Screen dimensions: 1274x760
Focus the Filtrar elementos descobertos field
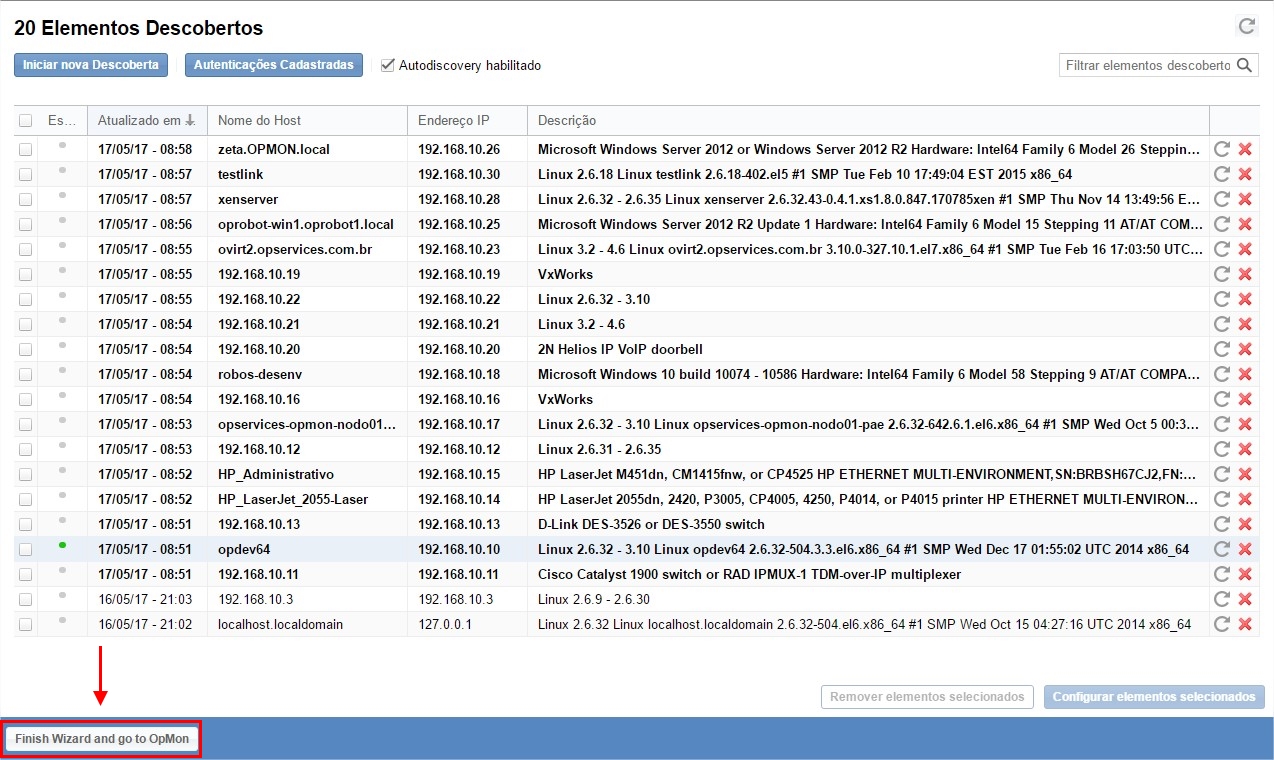pos(1147,65)
